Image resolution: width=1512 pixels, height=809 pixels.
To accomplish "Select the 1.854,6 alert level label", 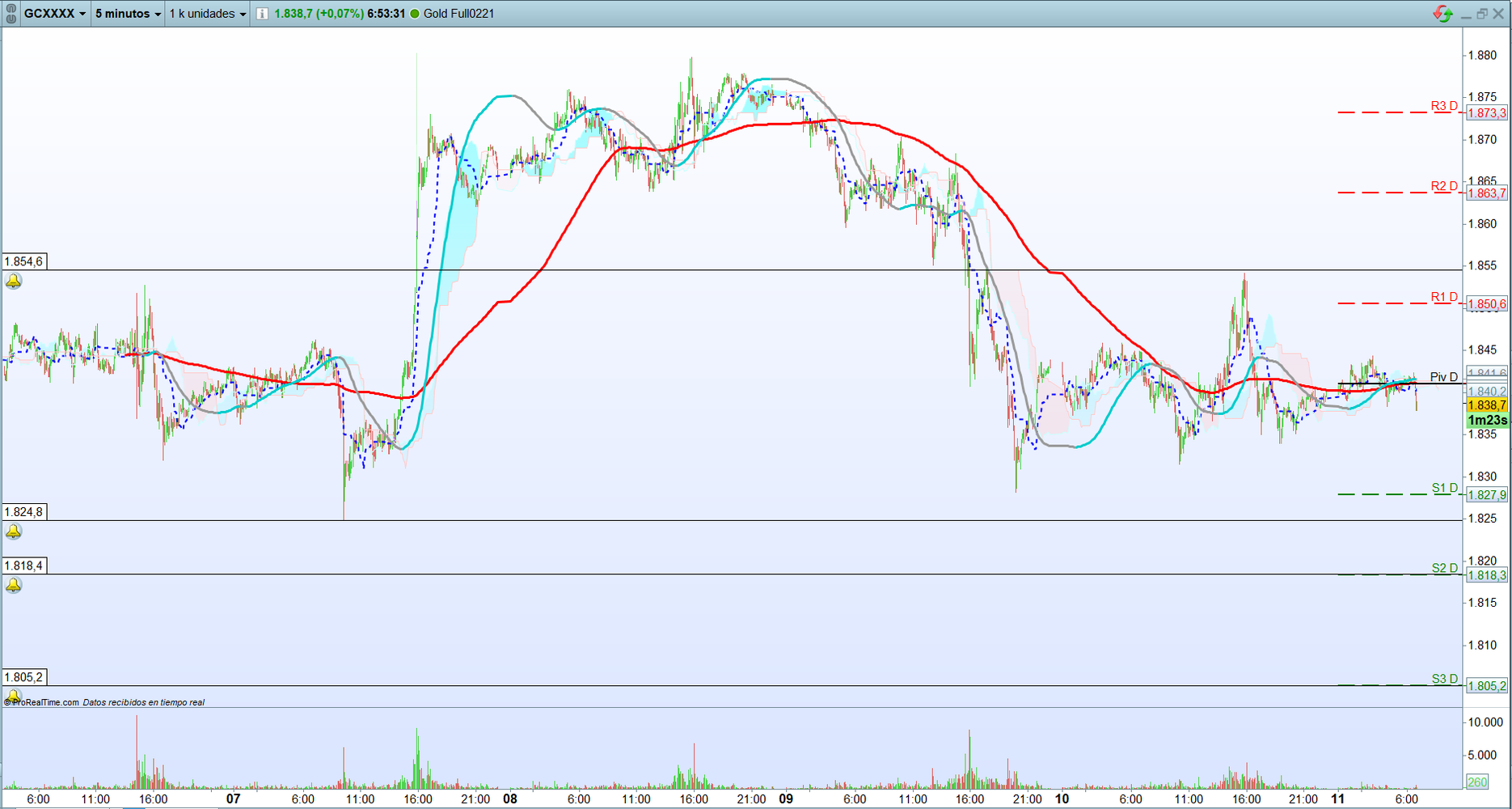I will point(23,261).
